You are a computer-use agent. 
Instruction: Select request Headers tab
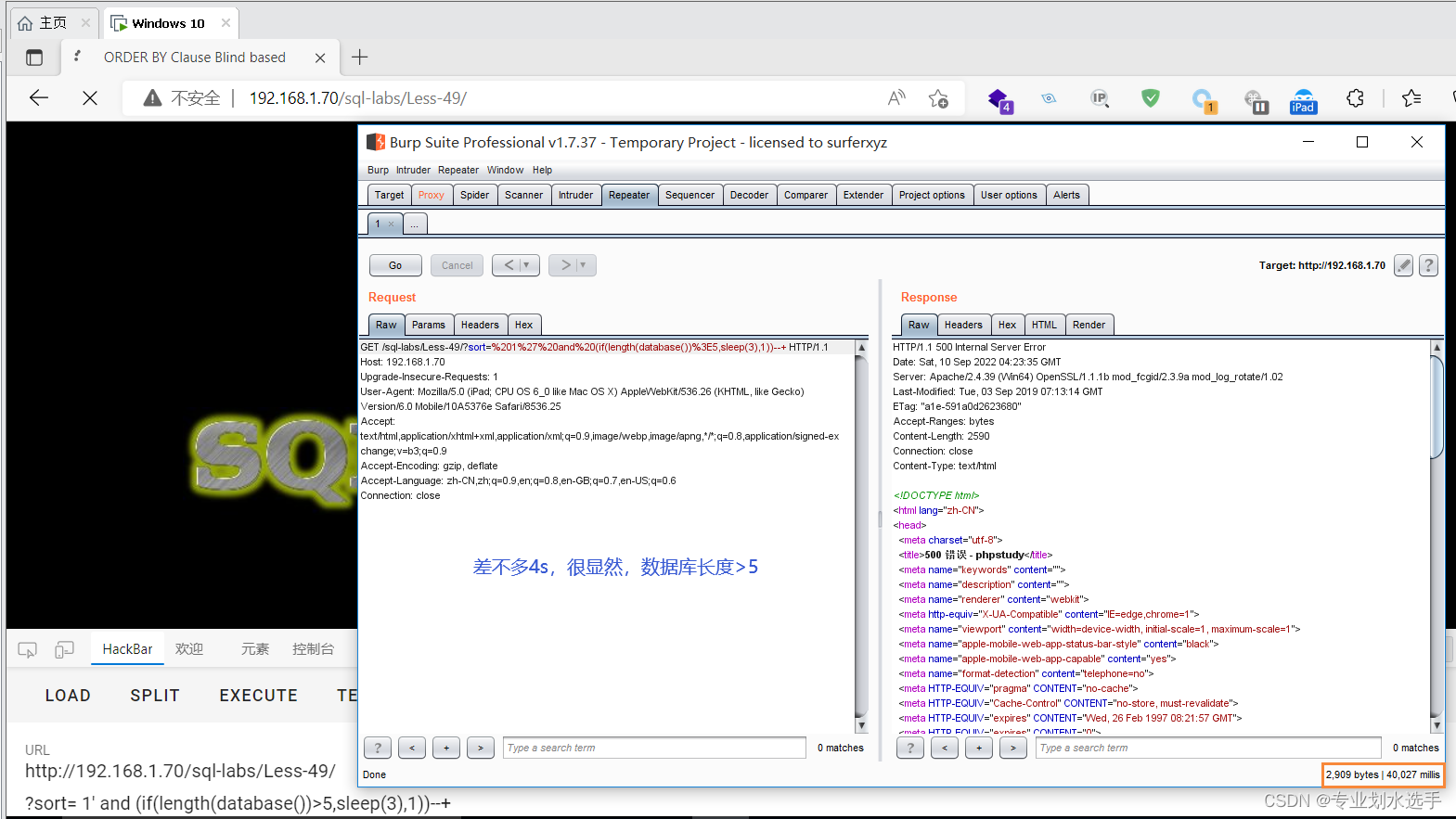480,325
